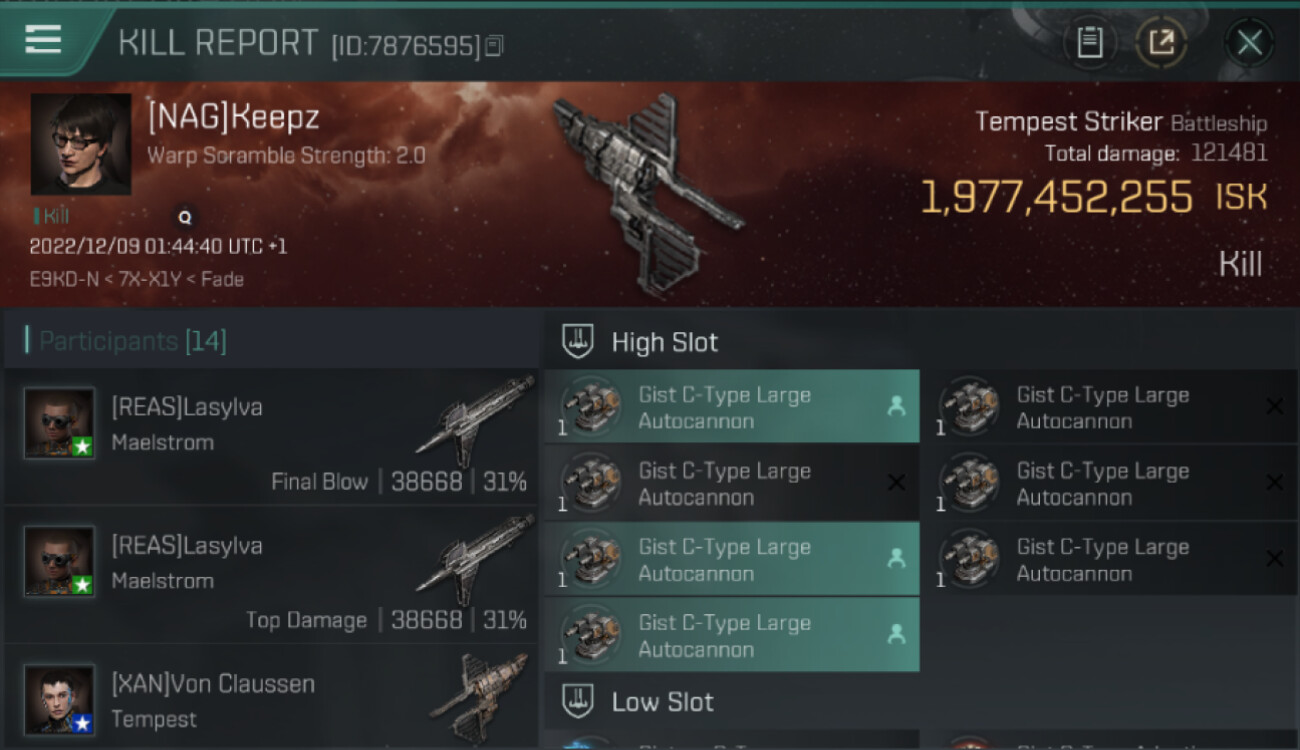Click the Participants [14] header
The image size is (1300, 750).
pos(133,341)
